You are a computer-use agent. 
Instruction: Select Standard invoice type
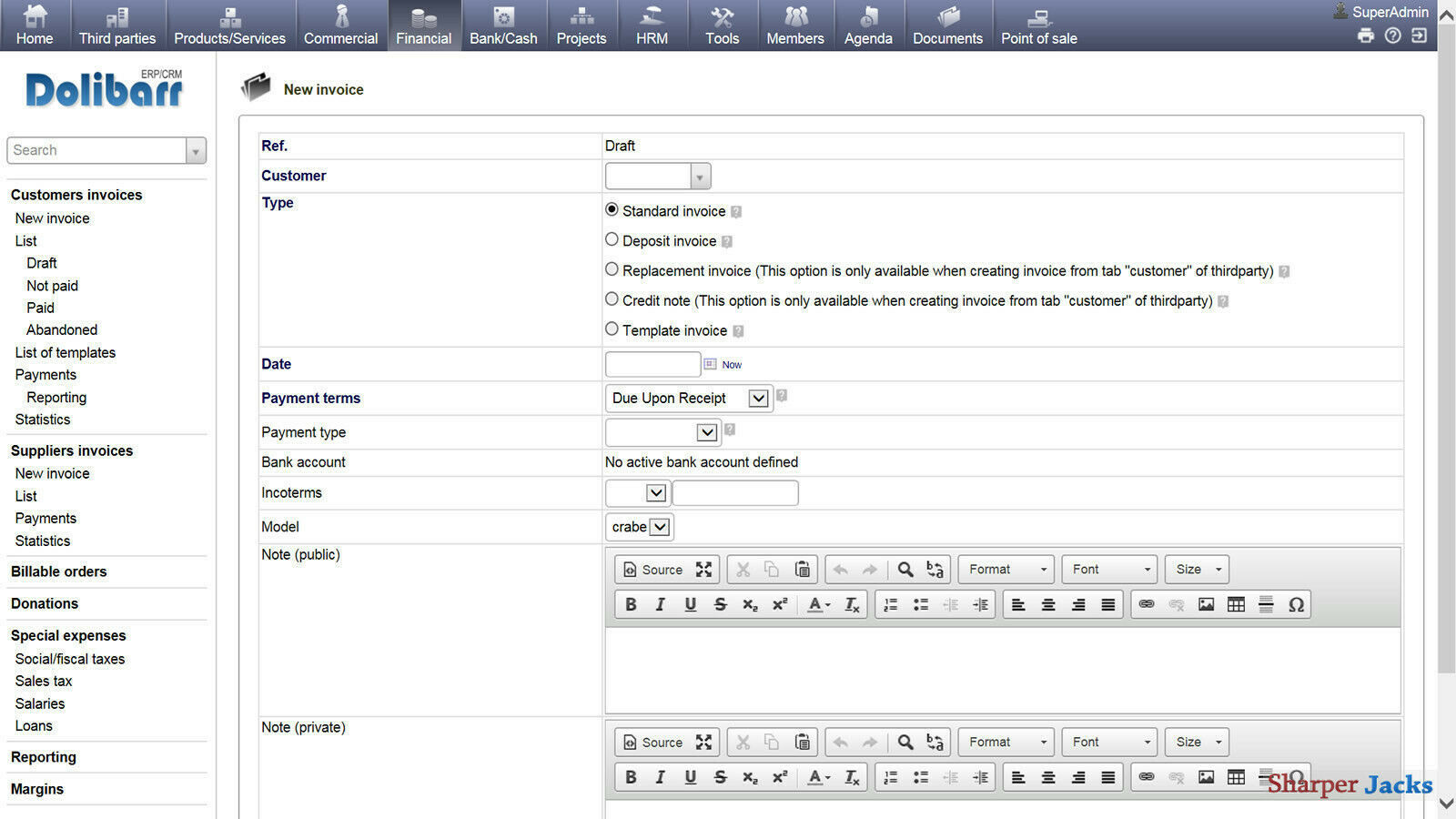tap(612, 209)
